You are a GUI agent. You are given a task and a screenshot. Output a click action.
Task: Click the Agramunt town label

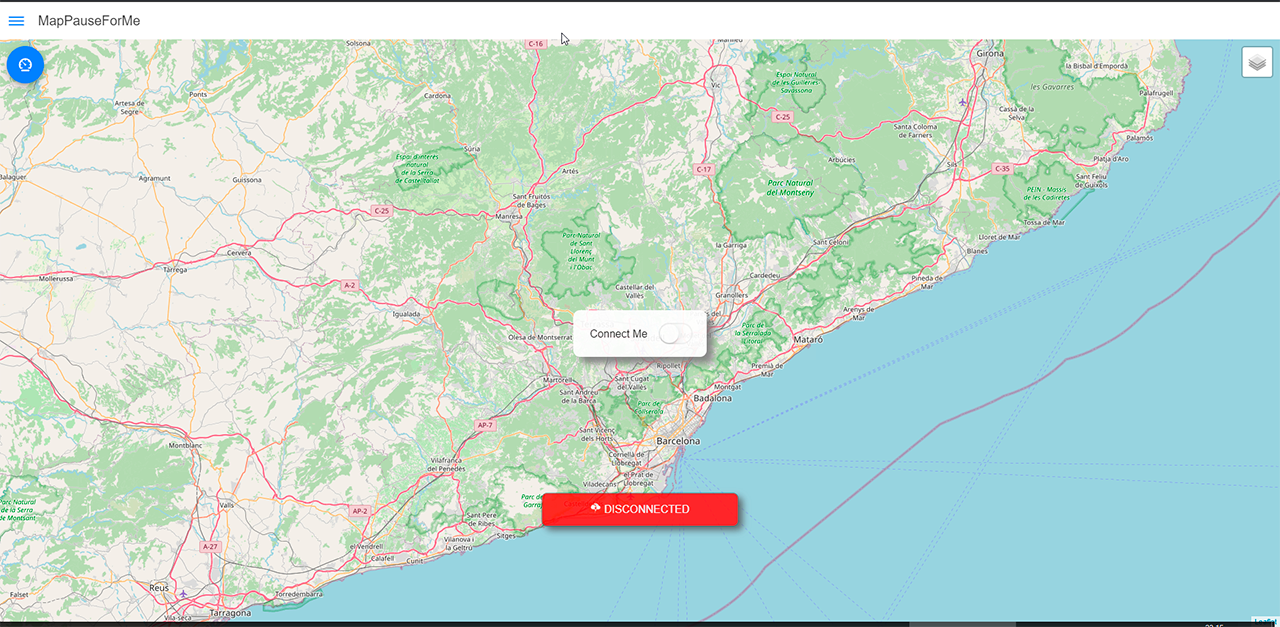click(x=155, y=178)
